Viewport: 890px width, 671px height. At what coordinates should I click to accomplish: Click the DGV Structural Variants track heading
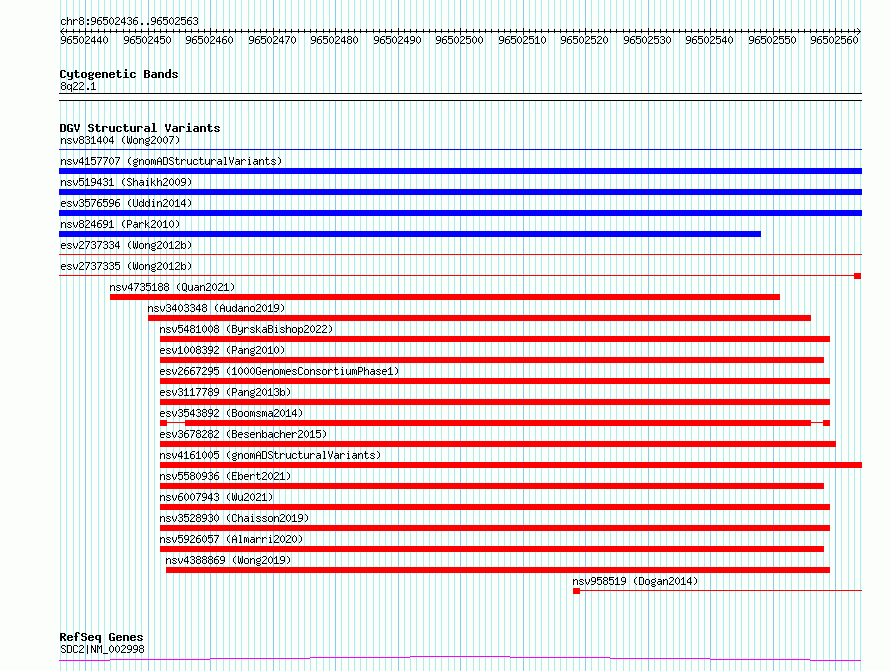click(140, 128)
